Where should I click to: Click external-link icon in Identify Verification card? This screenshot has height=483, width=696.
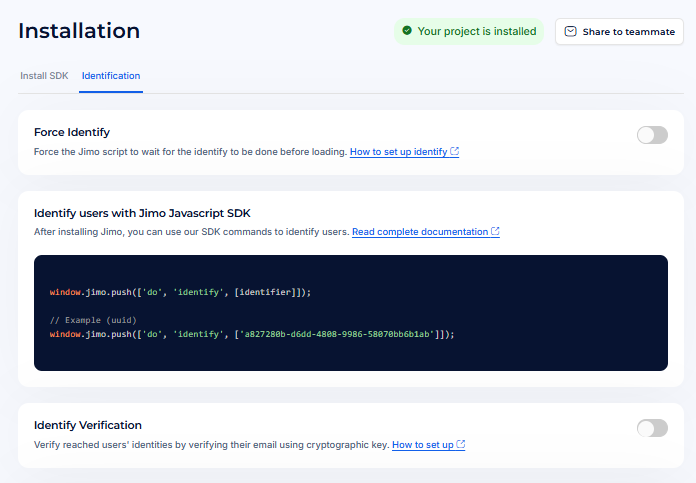[x=460, y=444]
